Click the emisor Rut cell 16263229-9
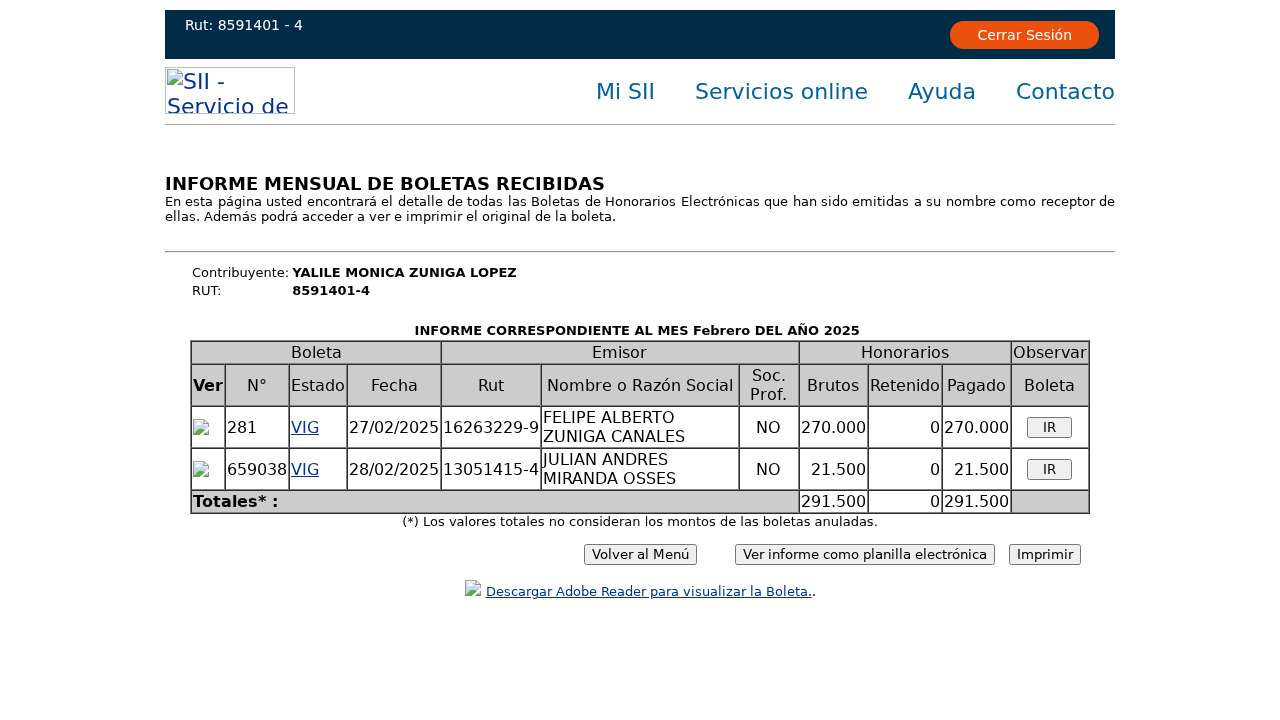 coord(491,428)
